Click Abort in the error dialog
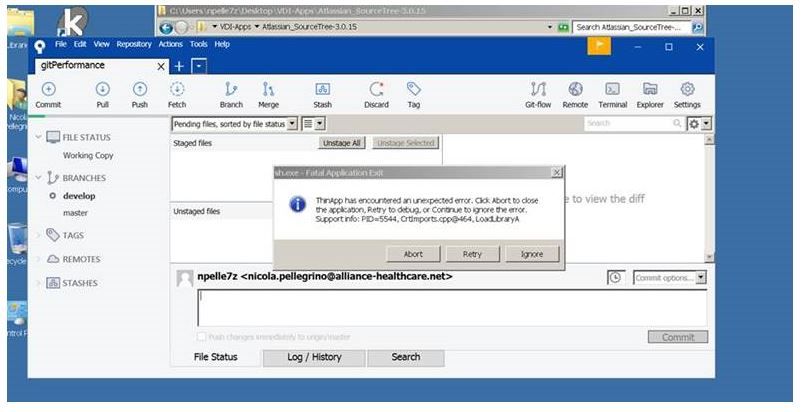Screen dimensions: 810x412 pos(413,254)
